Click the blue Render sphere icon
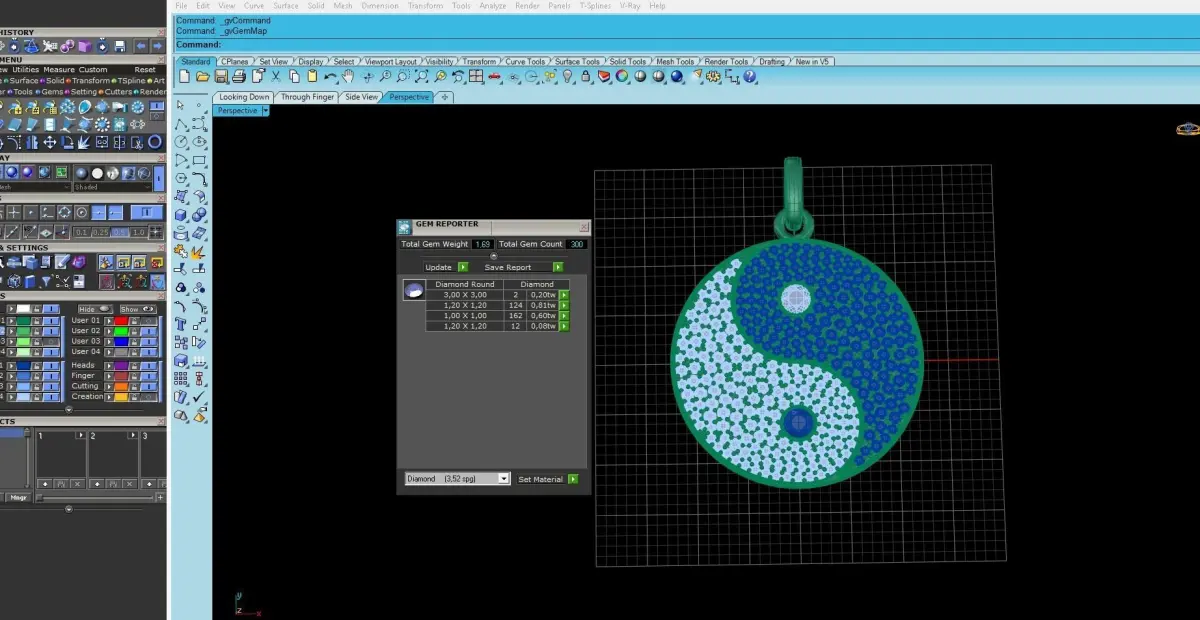1200x620 pixels. pos(677,76)
